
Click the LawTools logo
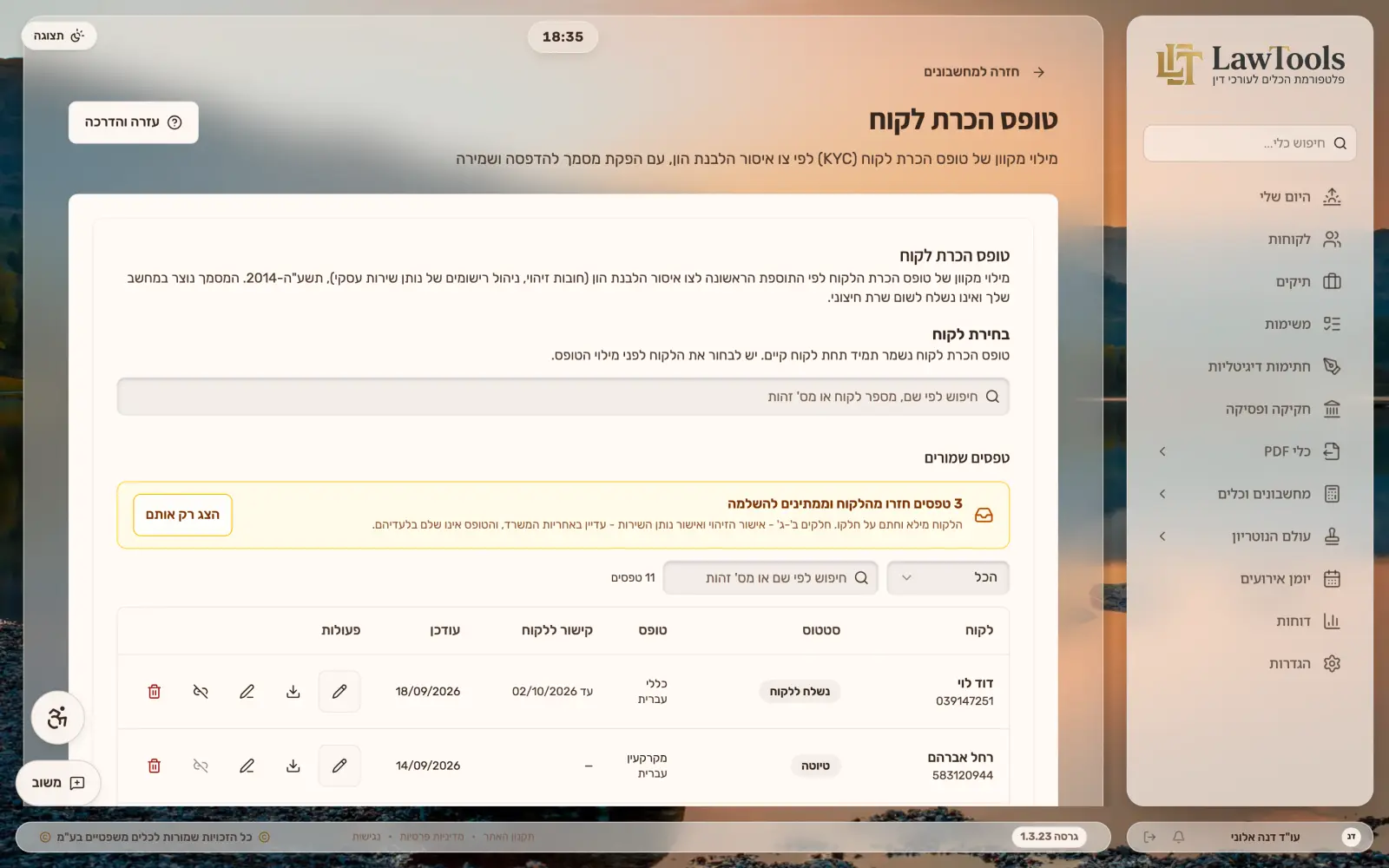pyautogui.click(x=1250, y=64)
